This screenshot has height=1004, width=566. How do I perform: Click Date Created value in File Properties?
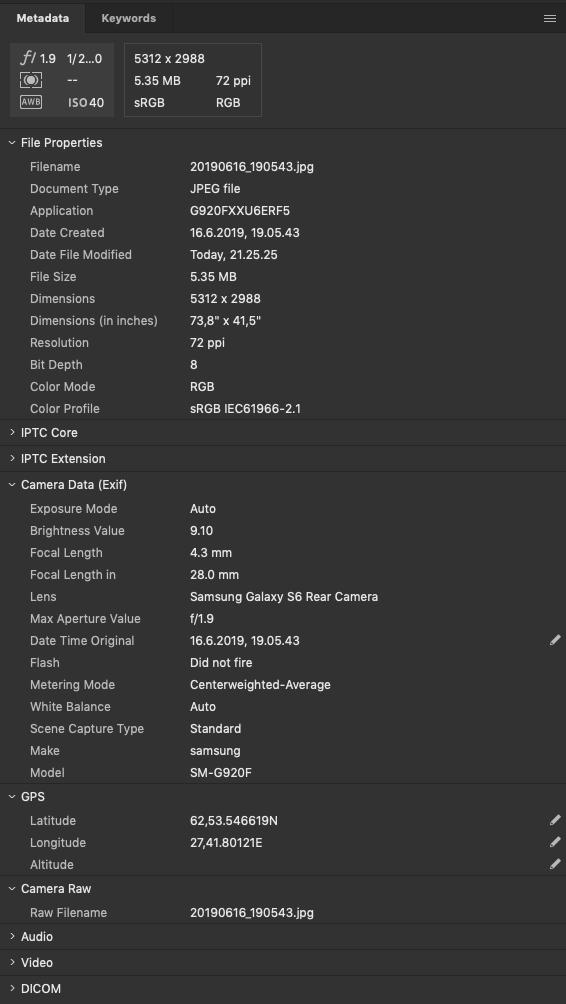(x=245, y=232)
